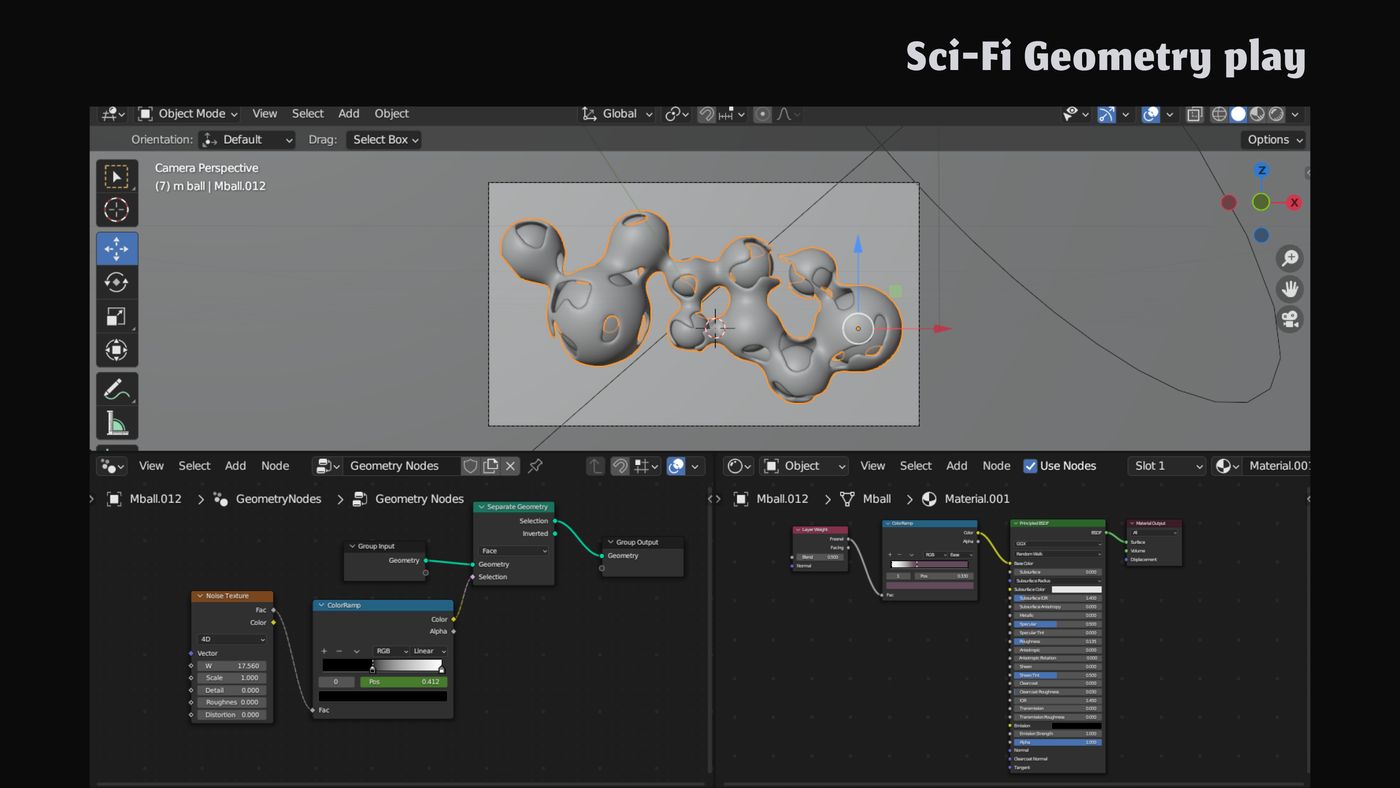The image size is (1400, 788).
Task: Click the blue Z axis gizmo
Action: click(x=1261, y=170)
